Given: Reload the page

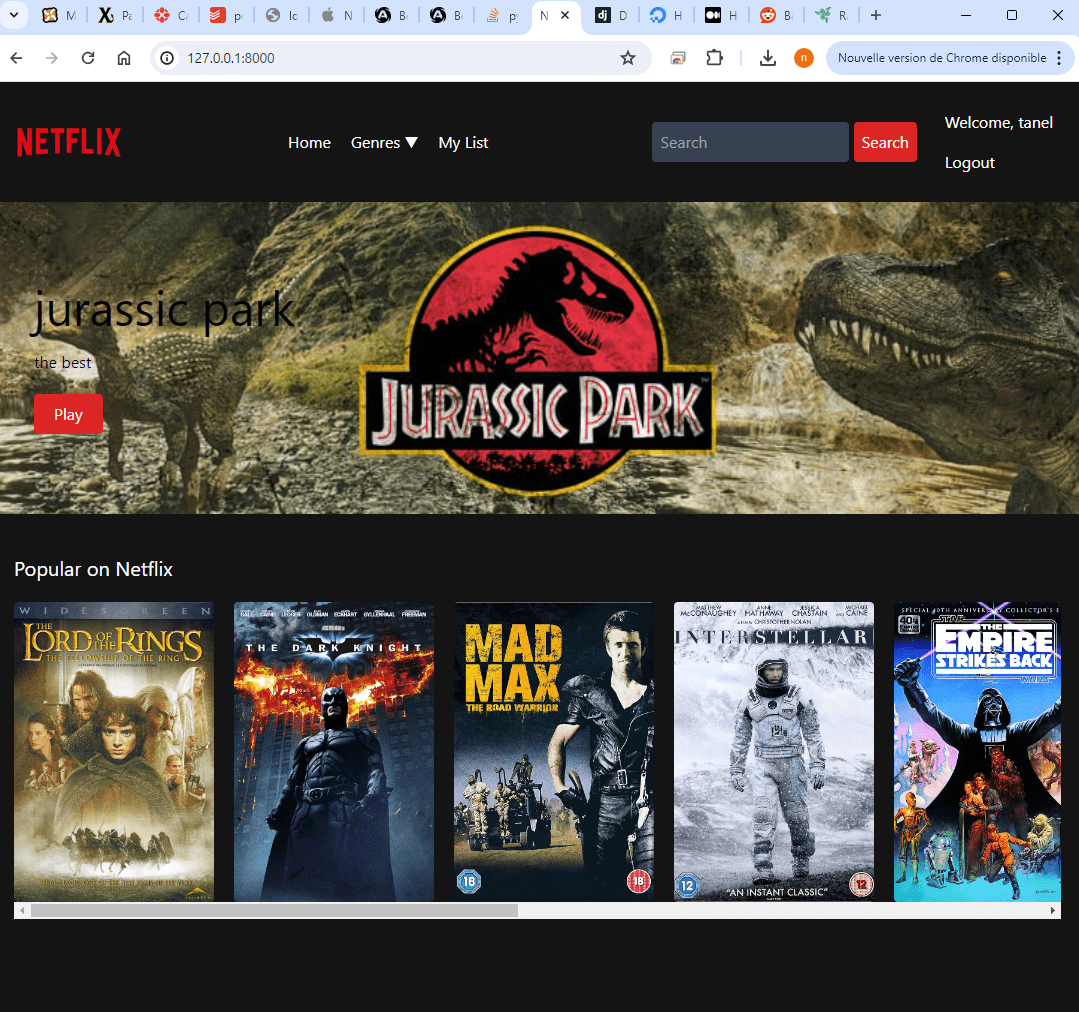Looking at the screenshot, I should [x=88, y=57].
